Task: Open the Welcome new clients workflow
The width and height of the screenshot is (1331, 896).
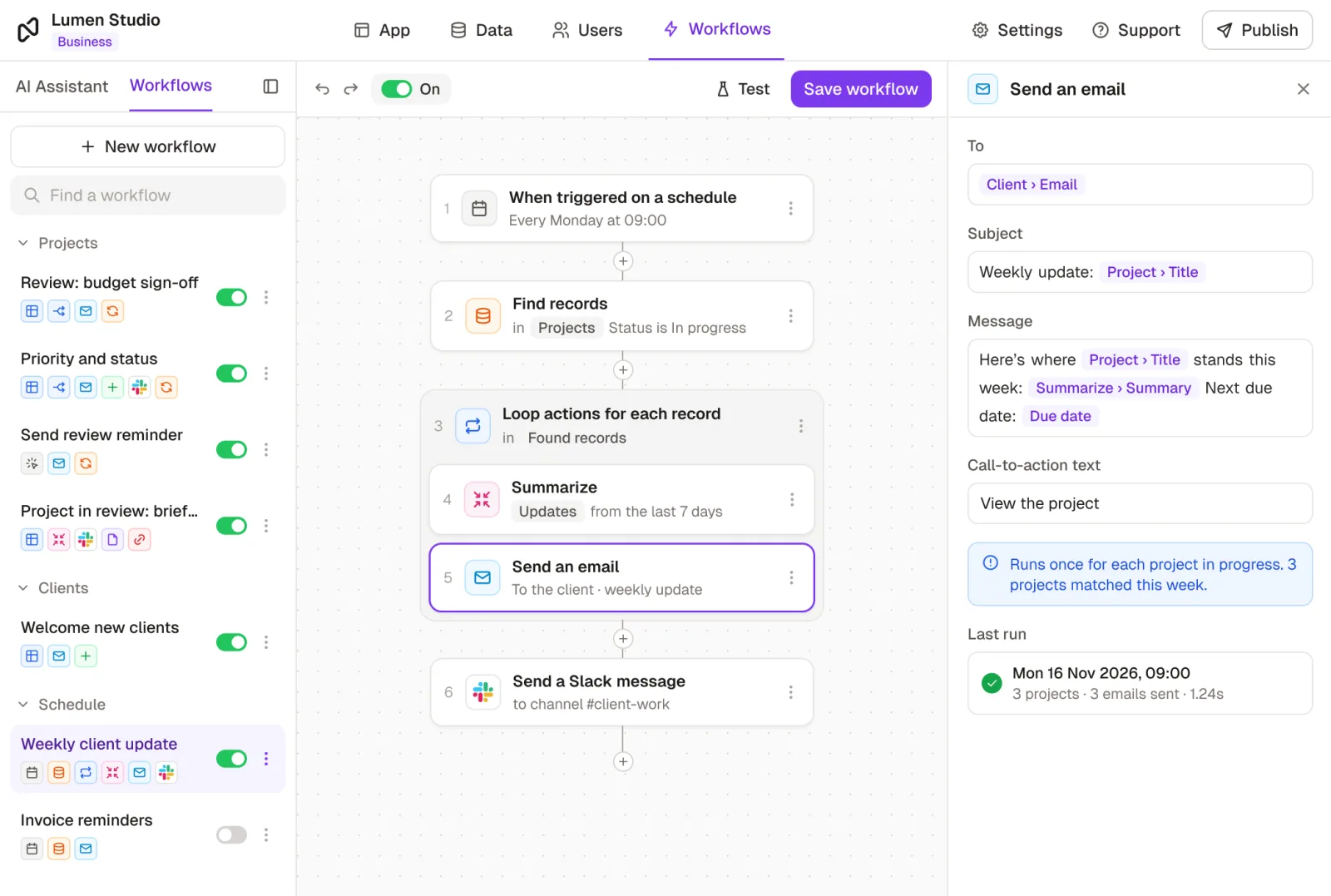Action: (100, 627)
